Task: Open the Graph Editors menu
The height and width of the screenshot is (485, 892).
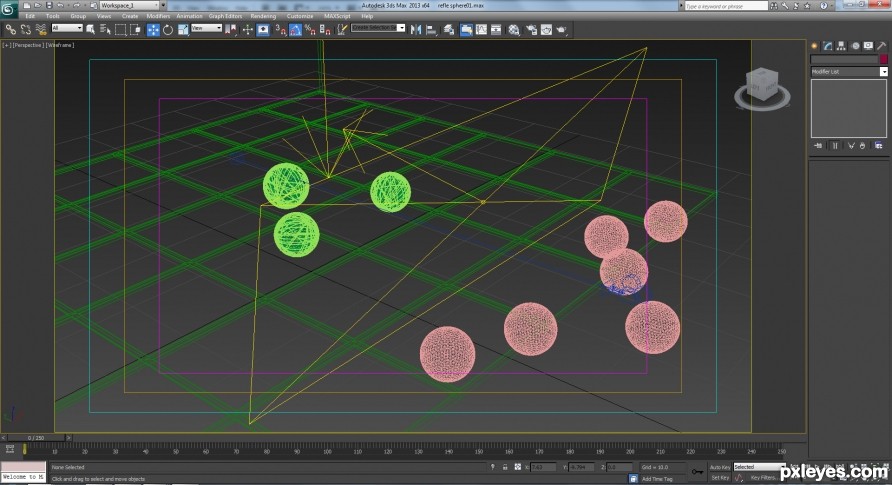Action: coord(225,16)
